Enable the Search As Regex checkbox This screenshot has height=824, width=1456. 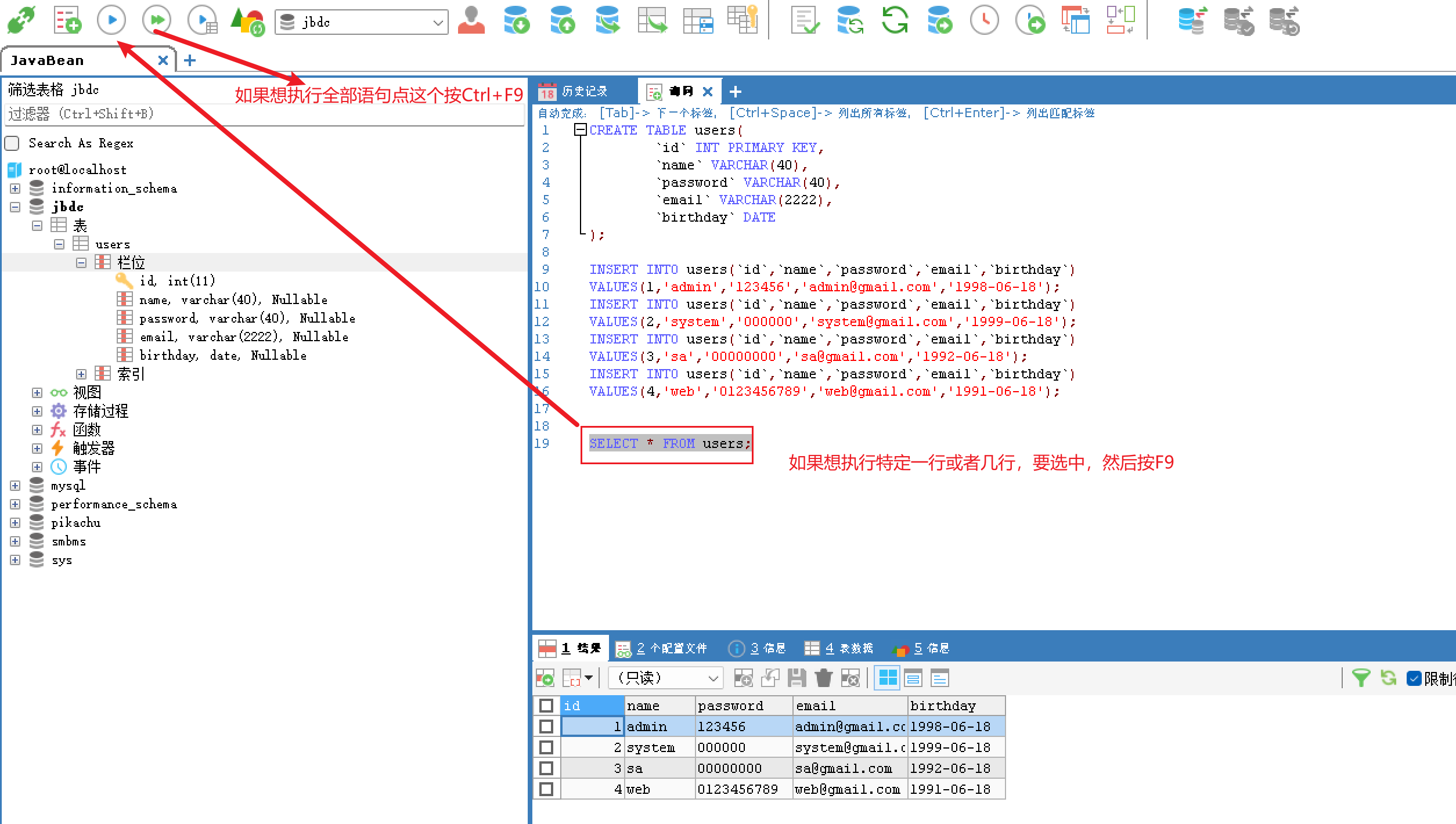(x=12, y=143)
